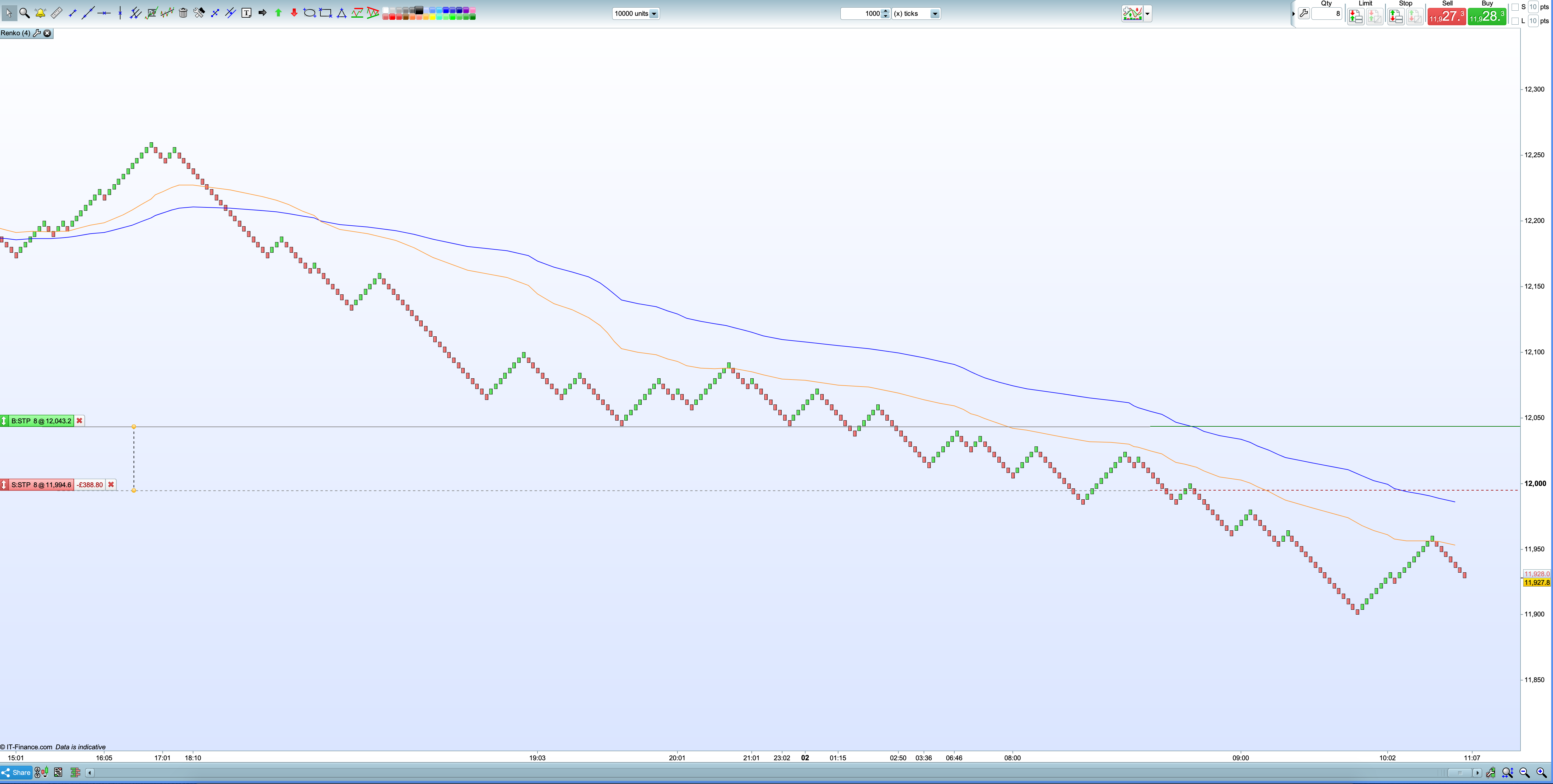This screenshot has height=784, width=1553.
Task: Select the triangle drawing tool
Action: tap(341, 13)
